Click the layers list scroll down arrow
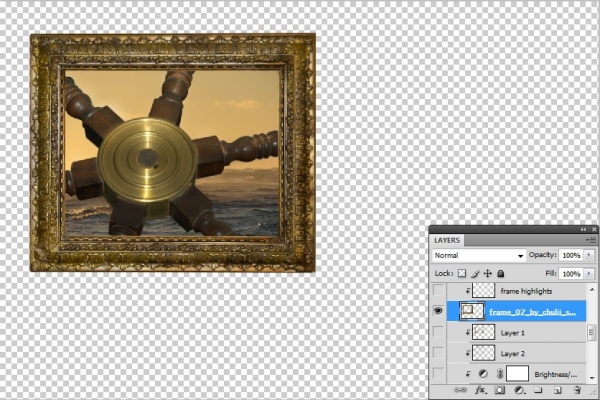 [592, 378]
